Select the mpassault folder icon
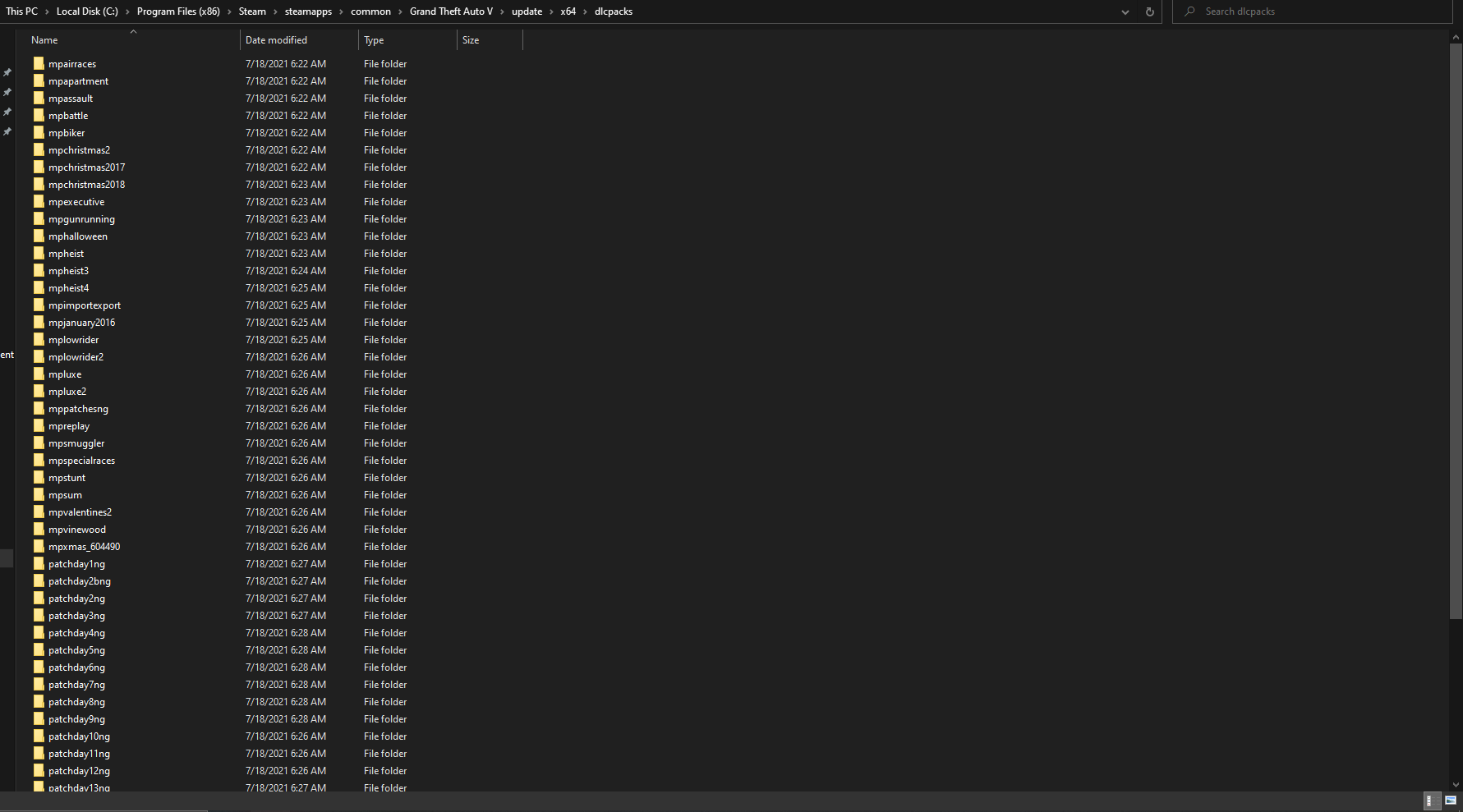Viewport: 1463px width, 812px height. pyautogui.click(x=39, y=98)
